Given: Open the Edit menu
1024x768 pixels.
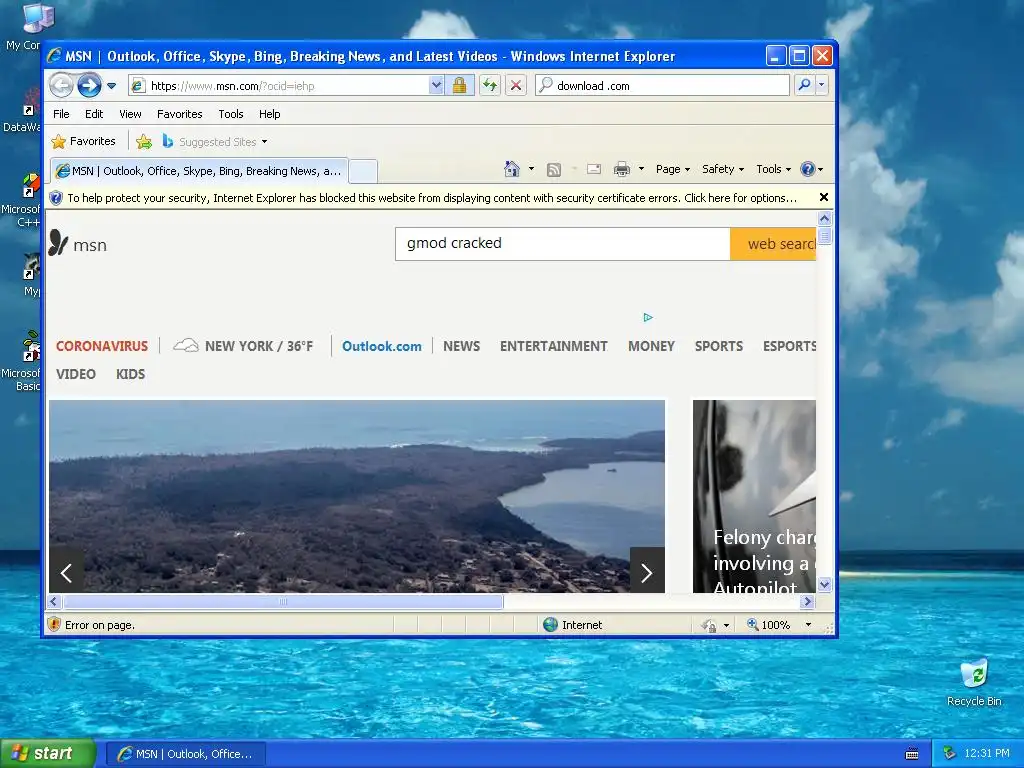Looking at the screenshot, I should point(94,114).
